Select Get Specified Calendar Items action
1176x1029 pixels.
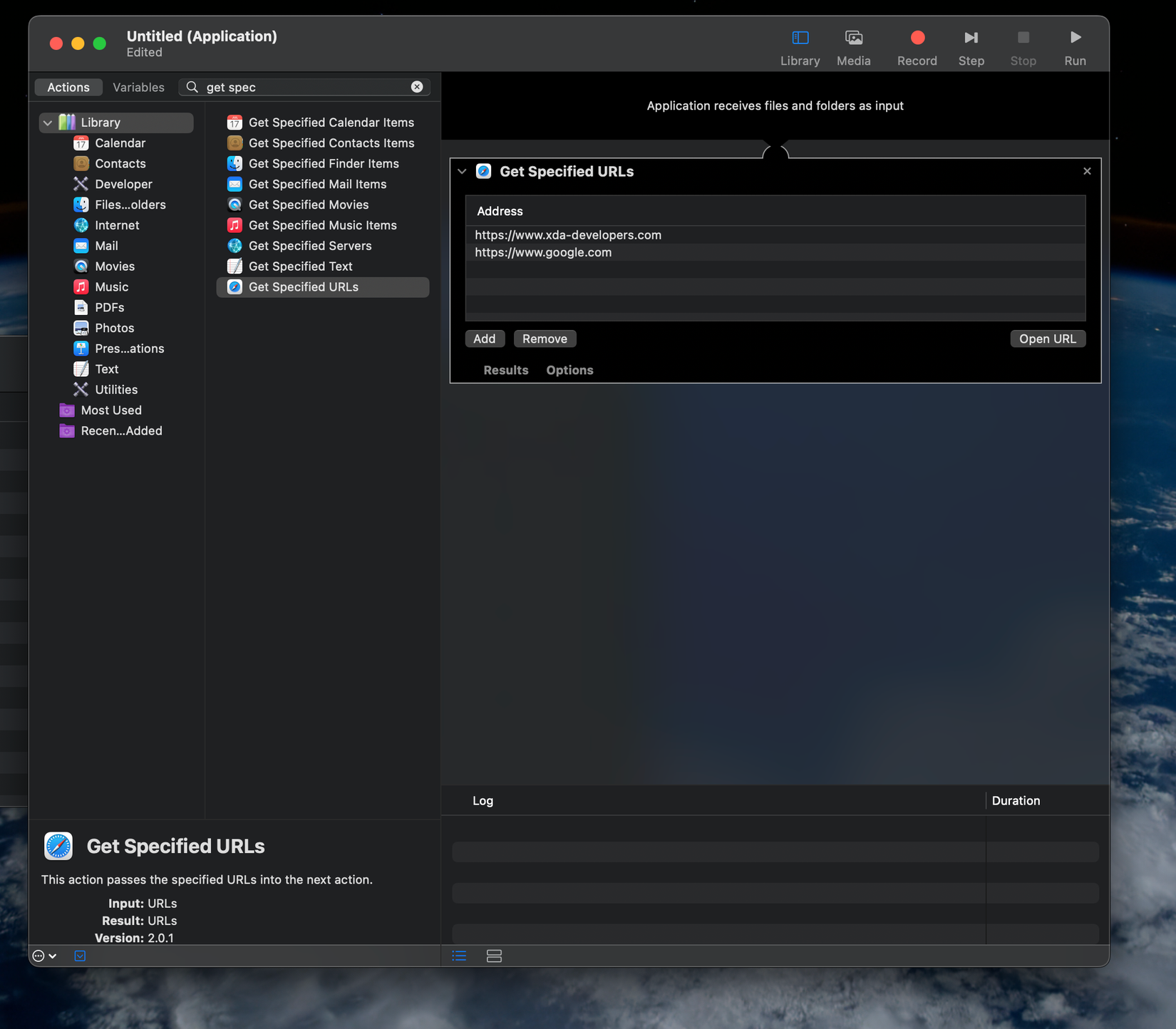click(323, 123)
